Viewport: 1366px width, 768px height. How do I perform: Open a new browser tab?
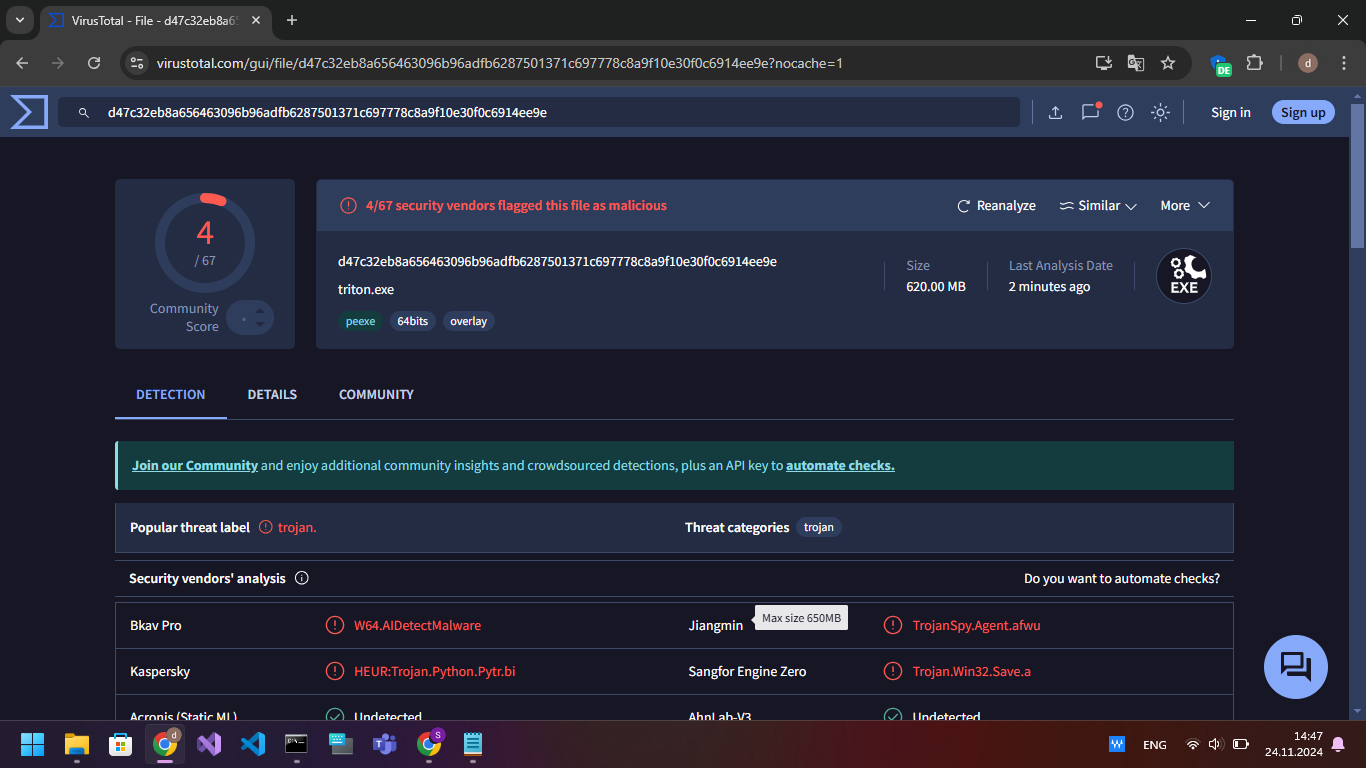(292, 20)
